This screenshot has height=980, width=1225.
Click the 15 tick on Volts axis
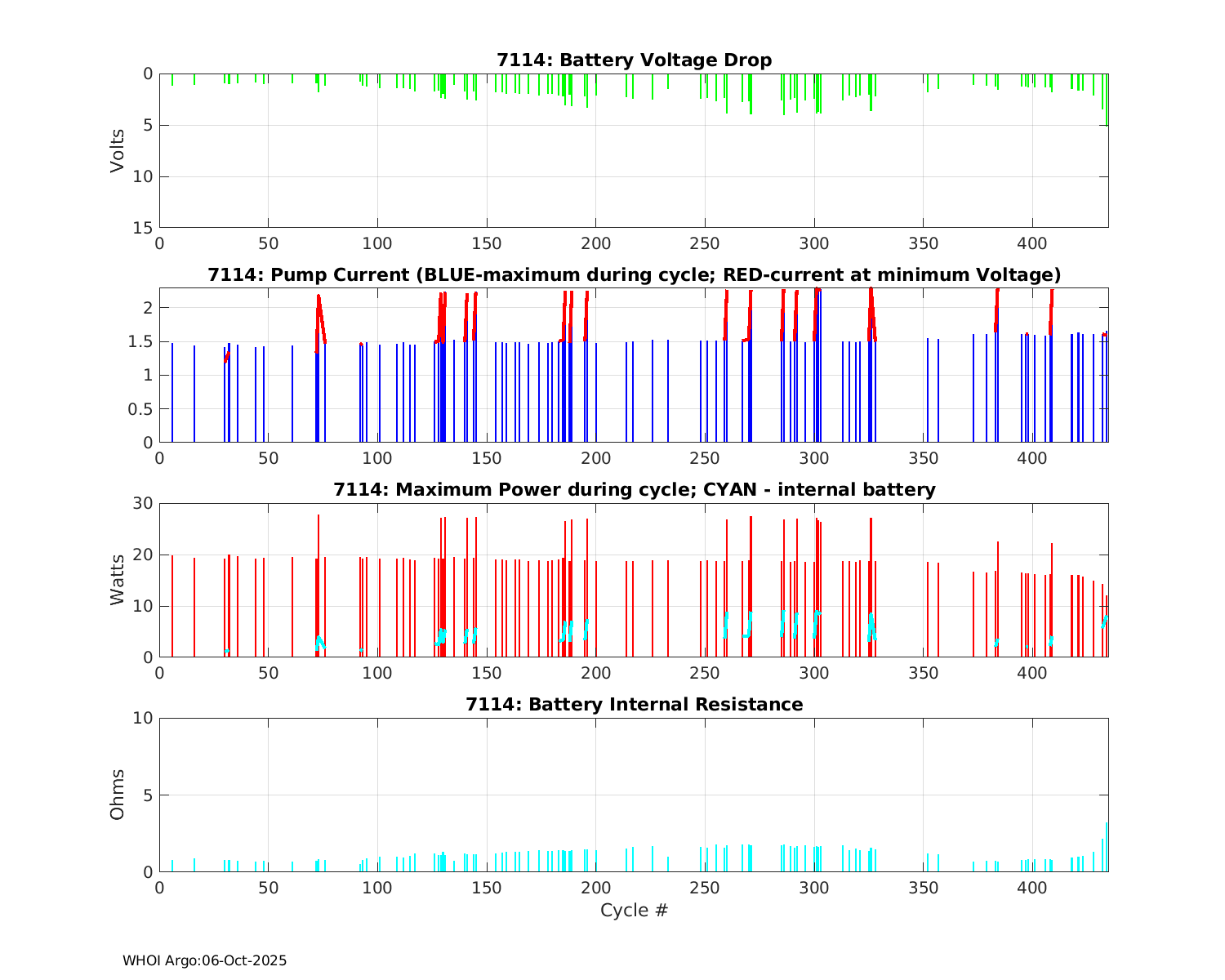click(x=144, y=228)
